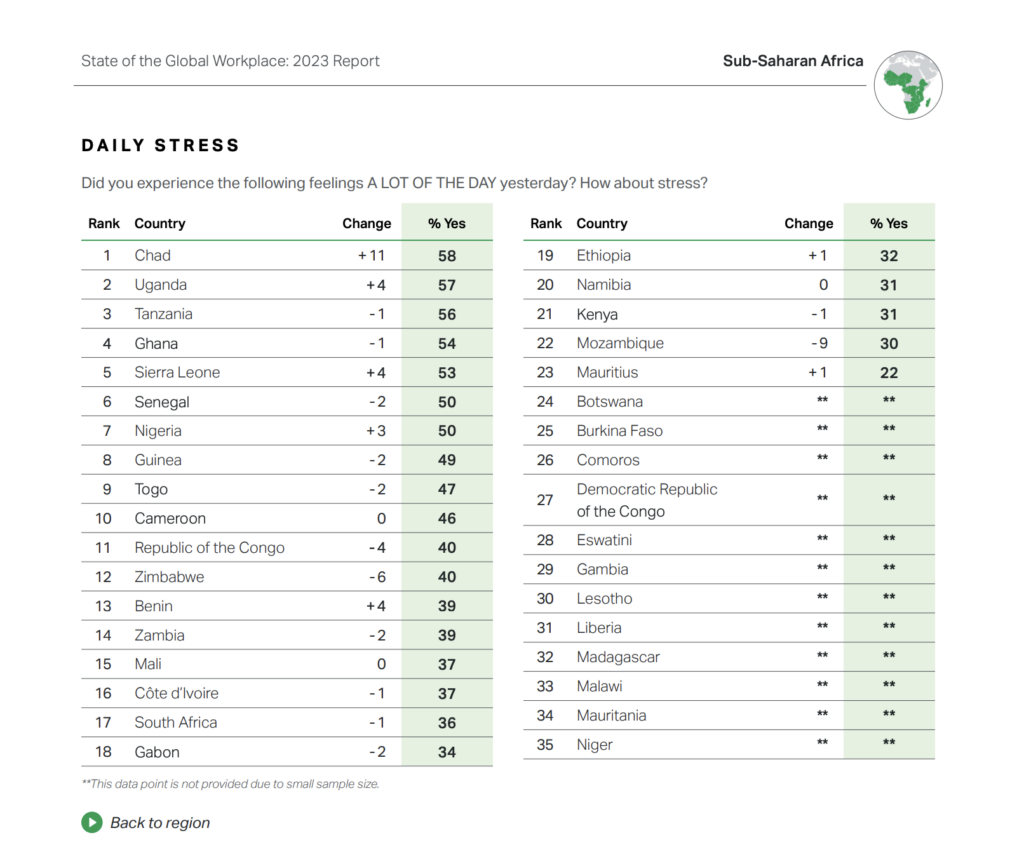Click the right table Country column header
Image resolution: width=1024 pixels, height=854 pixels.
pos(602,224)
